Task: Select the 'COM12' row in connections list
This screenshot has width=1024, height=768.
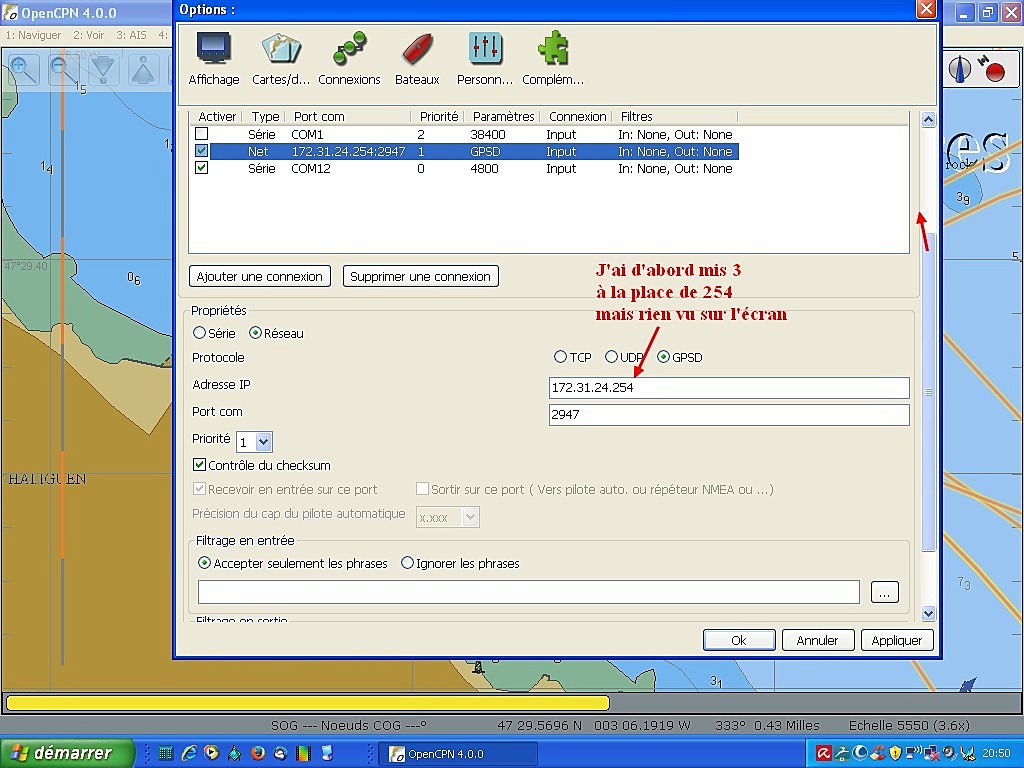Action: point(464,168)
